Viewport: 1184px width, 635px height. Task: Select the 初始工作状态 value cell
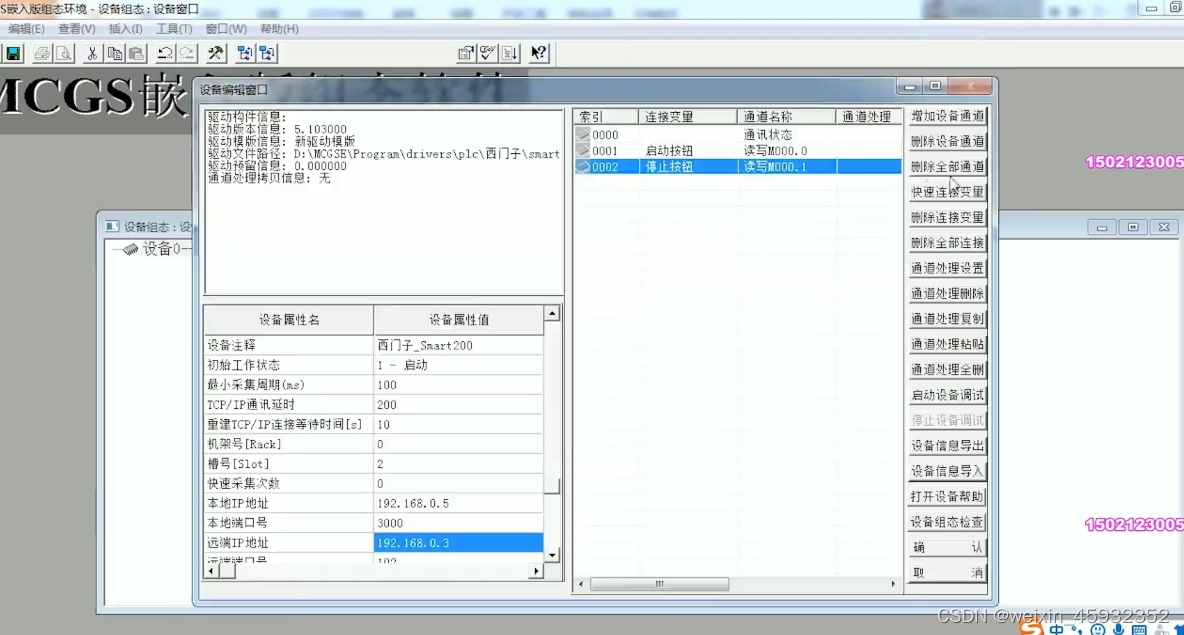pos(458,365)
